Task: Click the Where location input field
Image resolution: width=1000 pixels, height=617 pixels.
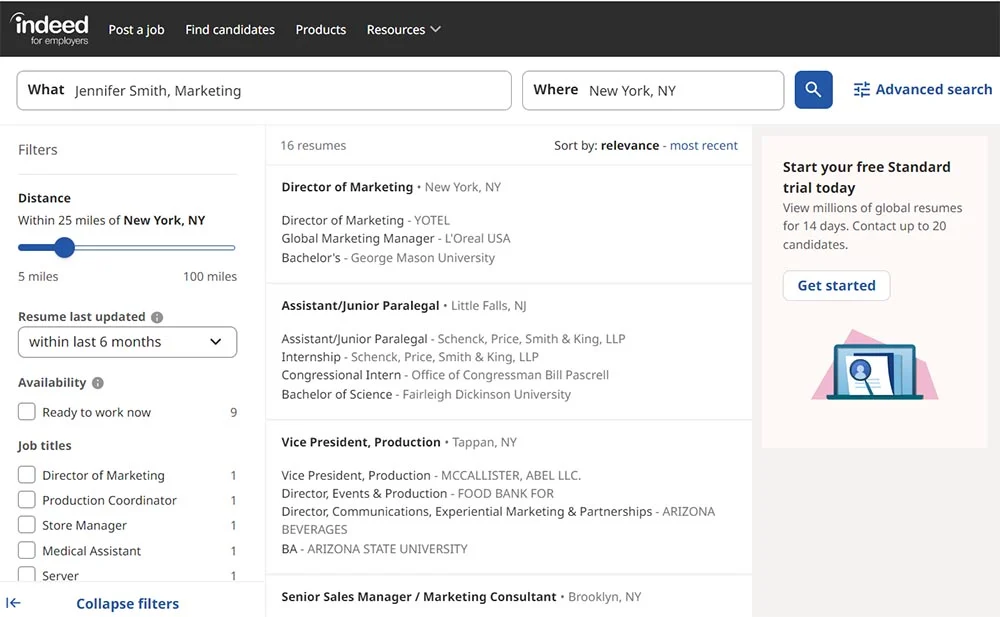Action: pos(653,90)
